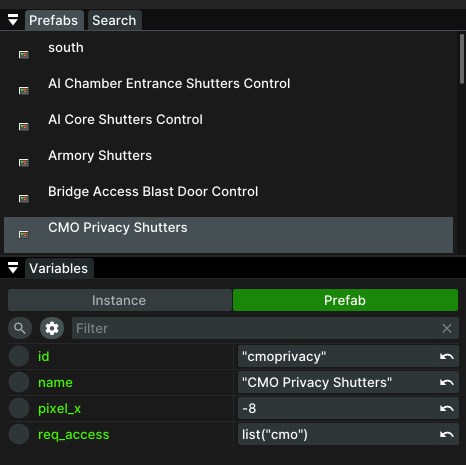Viewport: 466px width, 465px height.
Task: Reset the pixel_x value with undo arrow
Action: 447,408
